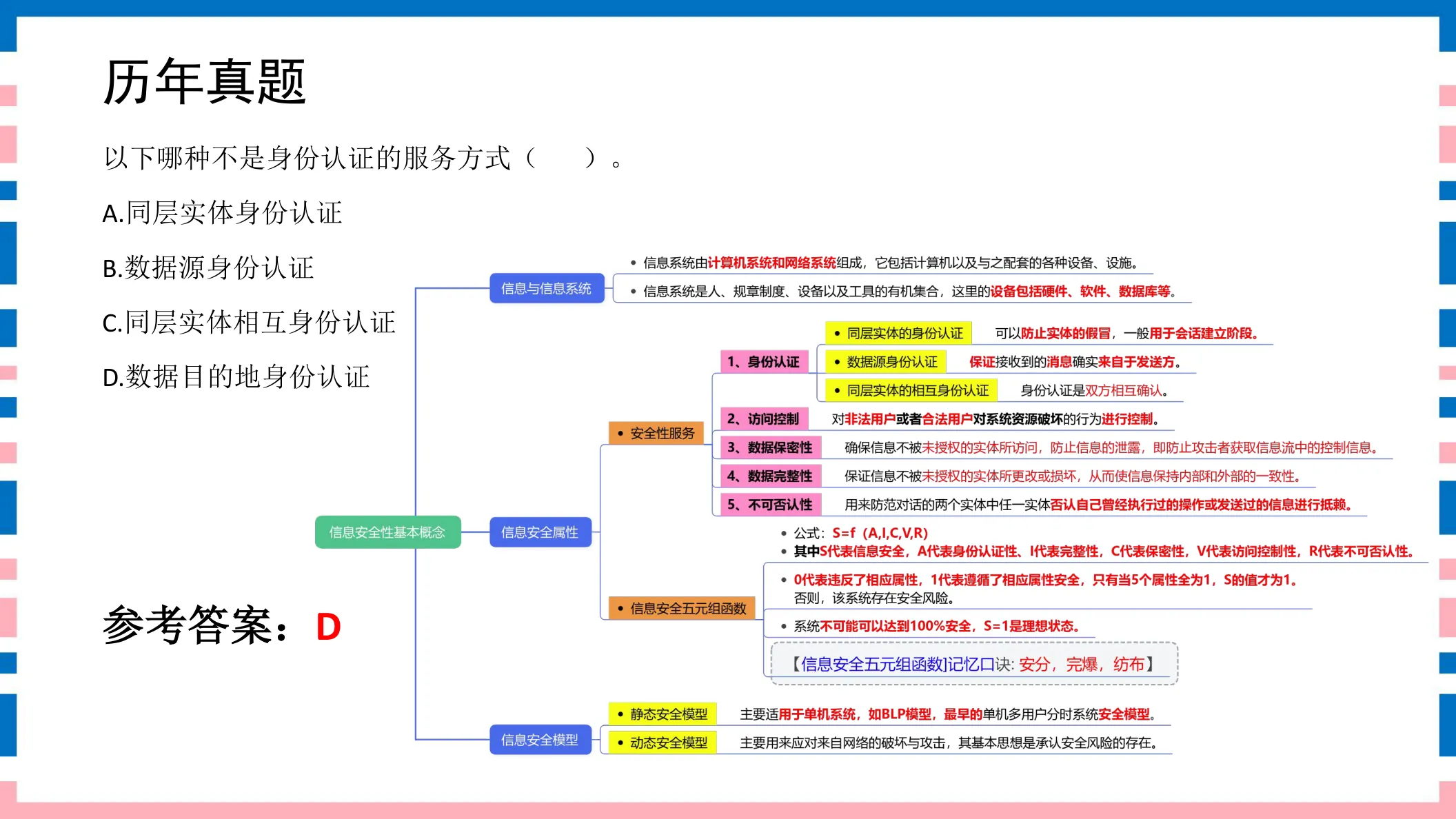Click the red answer letter D
Screen dimensions: 1456x819
tap(328, 627)
